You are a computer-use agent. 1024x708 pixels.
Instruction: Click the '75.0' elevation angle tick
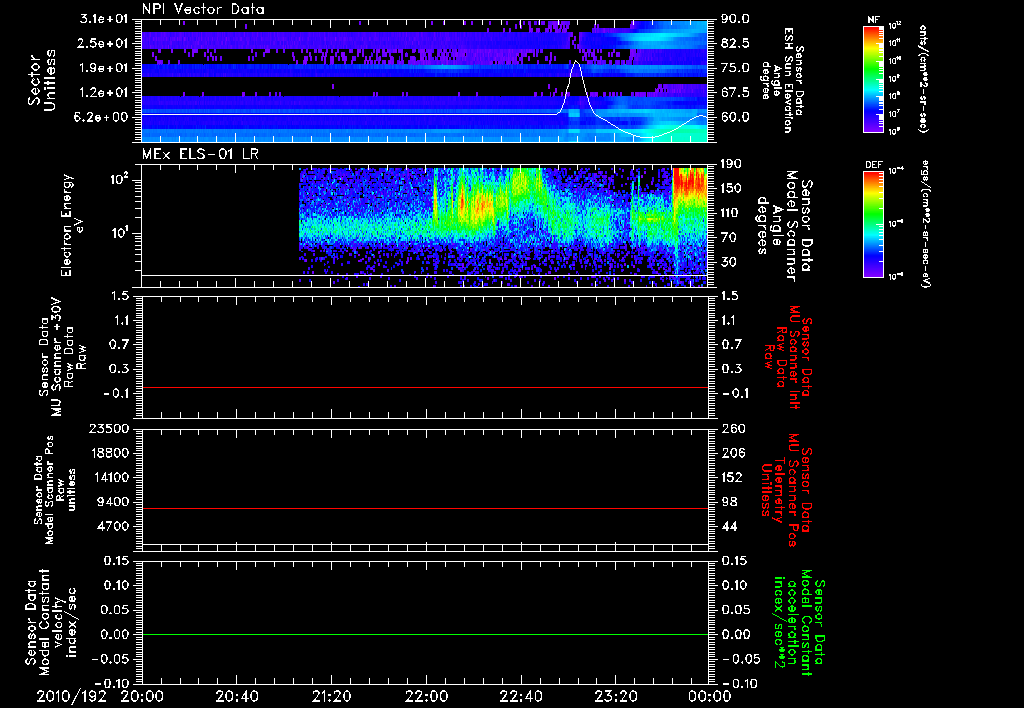click(735, 68)
